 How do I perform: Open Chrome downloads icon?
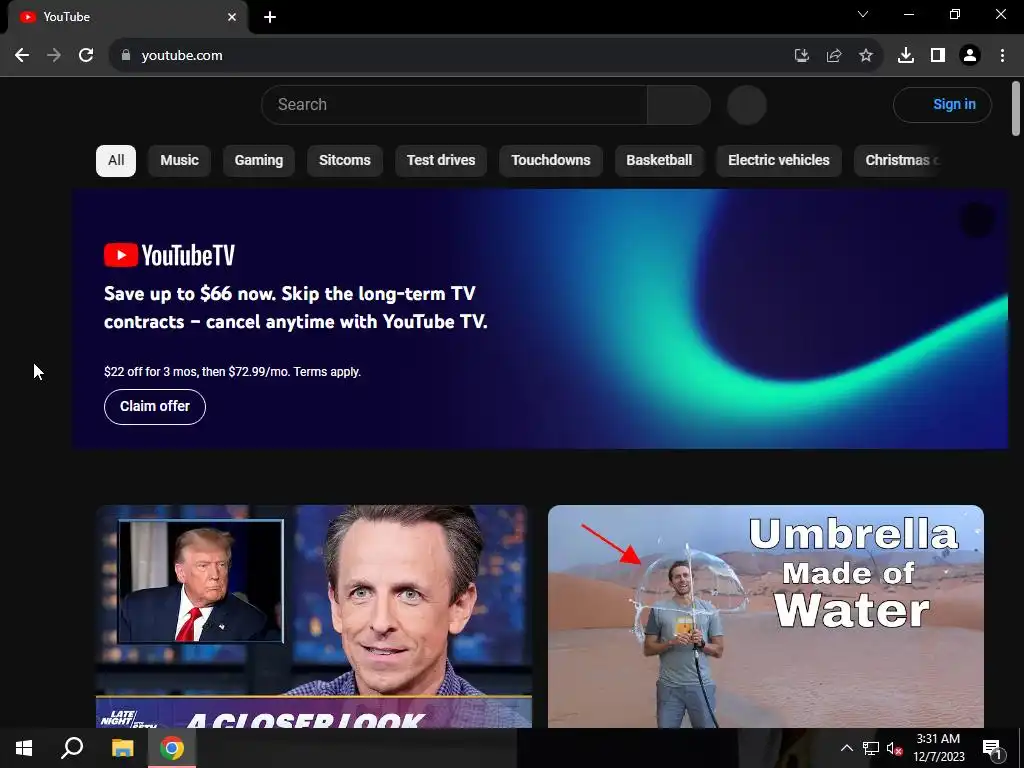click(906, 56)
